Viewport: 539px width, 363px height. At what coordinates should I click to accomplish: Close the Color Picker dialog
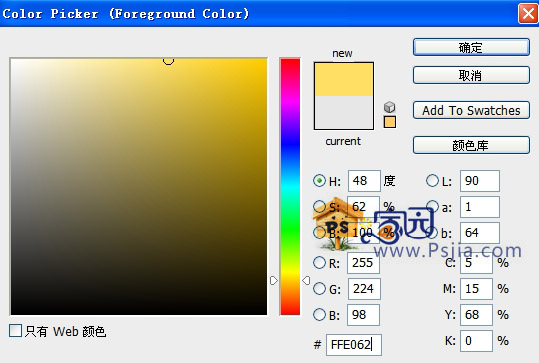pyautogui.click(x=528, y=14)
